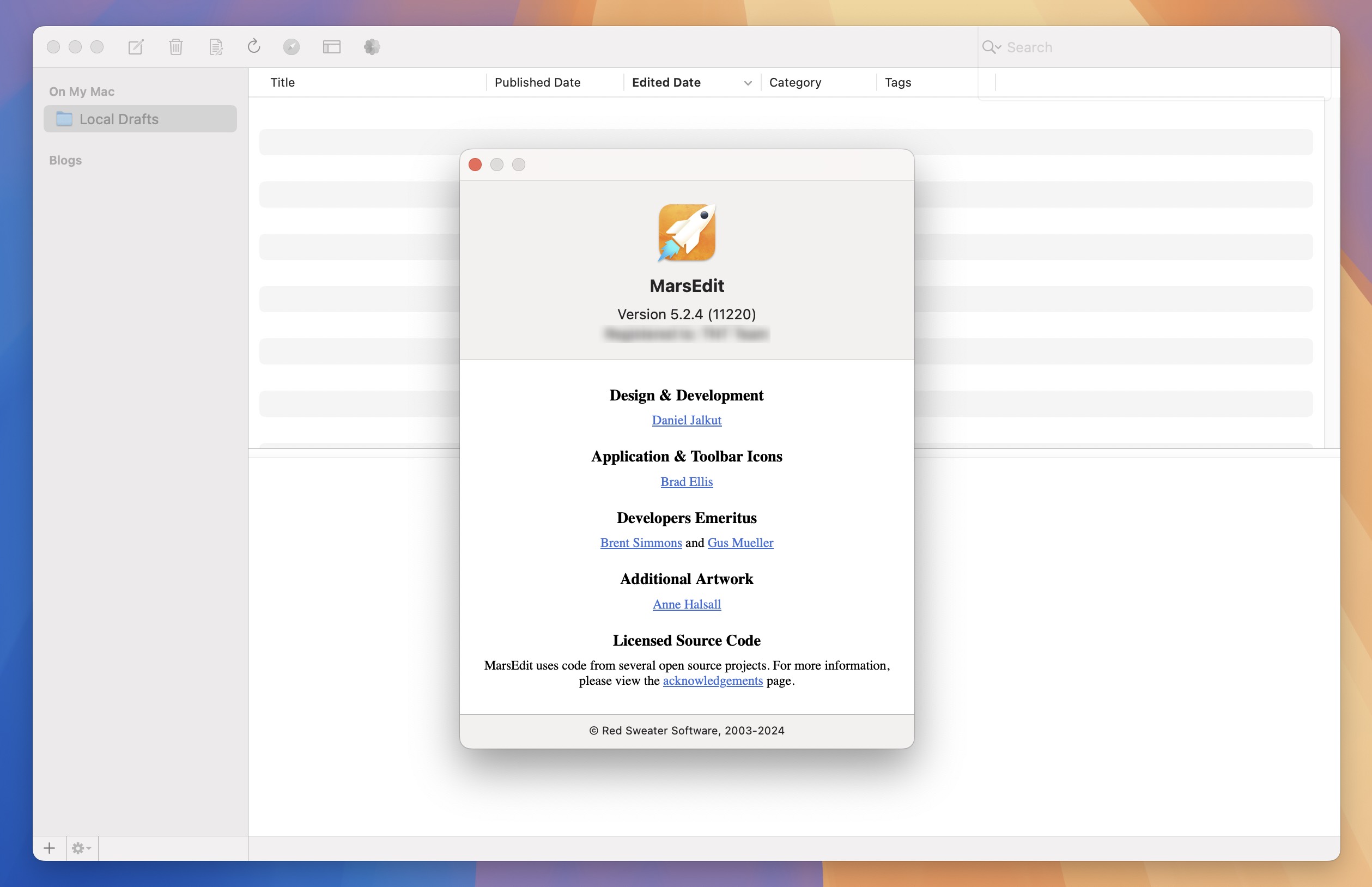Click the Refresh circular arrow icon
Viewport: 1372px width, 887px height.
tap(254, 46)
